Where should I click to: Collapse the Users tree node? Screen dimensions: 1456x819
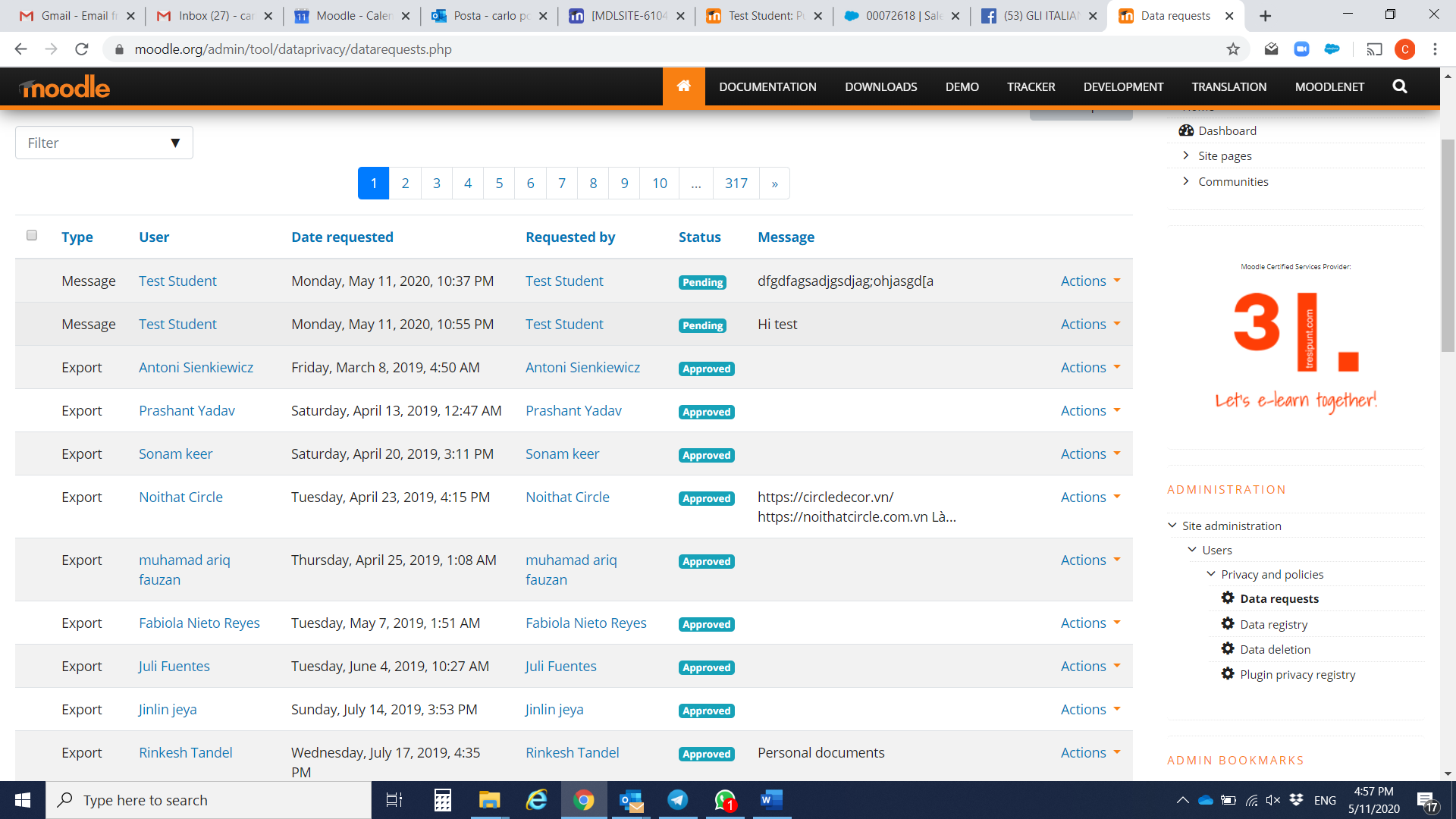1192,549
